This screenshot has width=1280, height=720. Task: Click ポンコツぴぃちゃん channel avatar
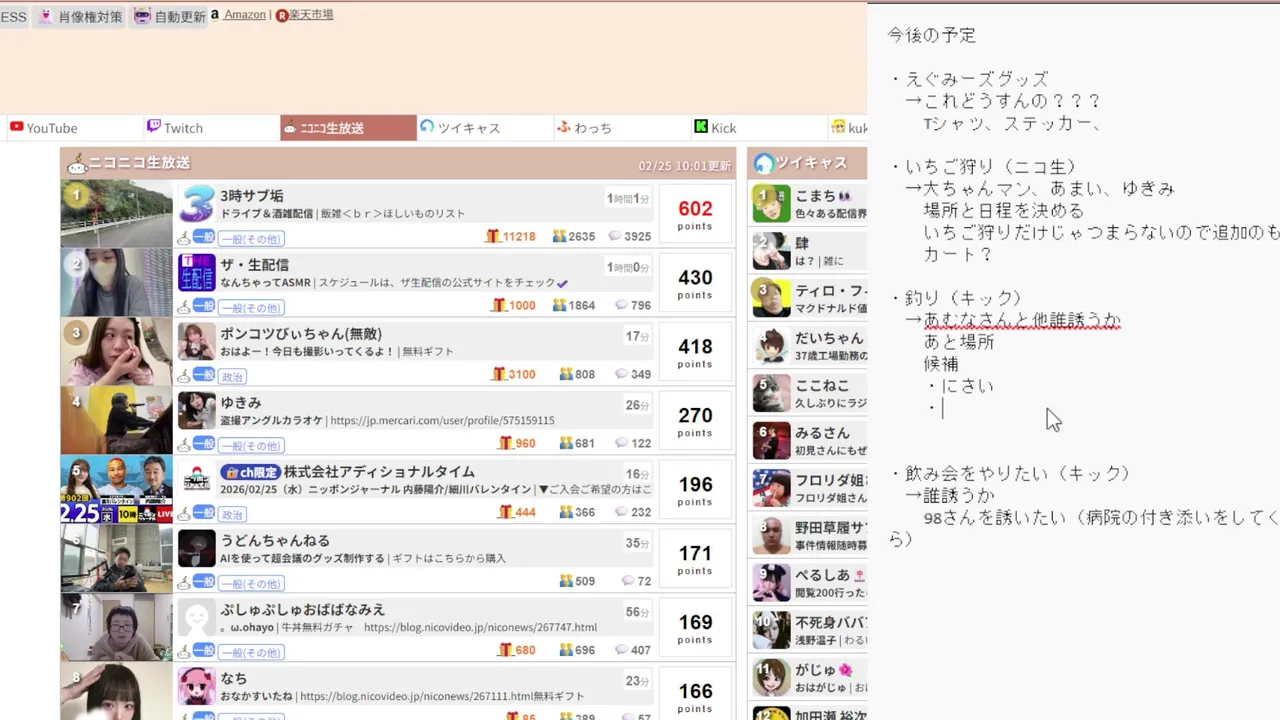point(197,342)
